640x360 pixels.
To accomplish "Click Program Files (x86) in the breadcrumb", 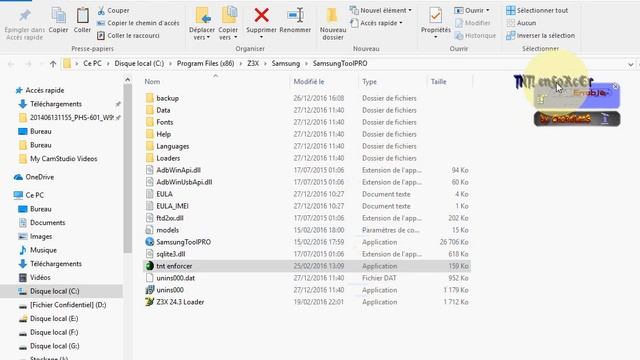I will click(x=205, y=64).
